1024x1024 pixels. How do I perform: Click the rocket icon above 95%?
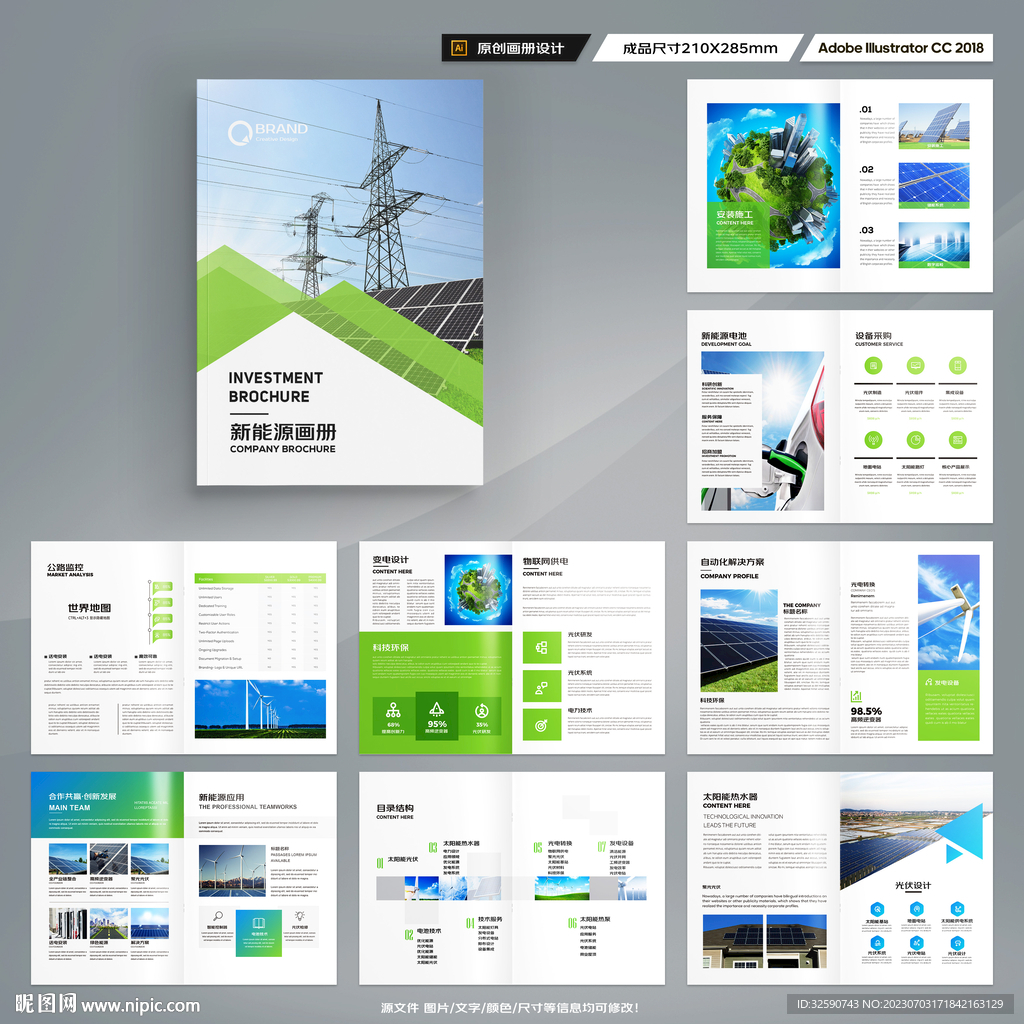(x=436, y=709)
